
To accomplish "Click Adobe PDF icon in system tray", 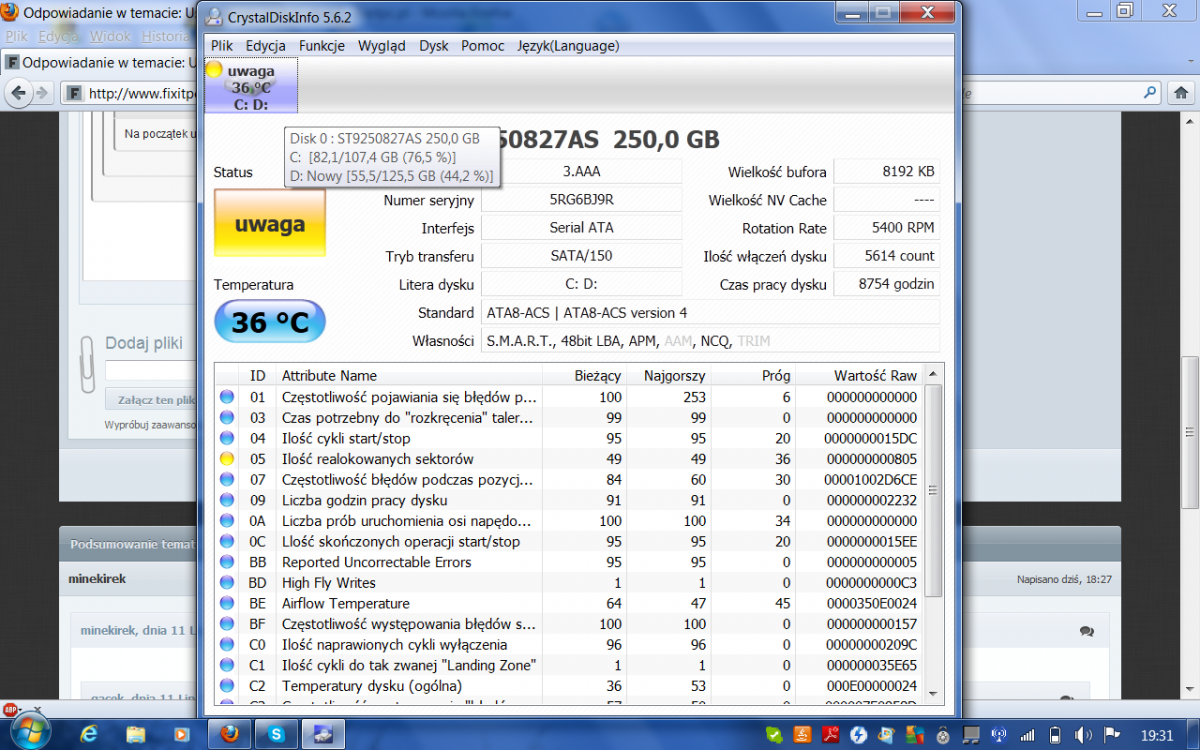I will click(x=830, y=736).
